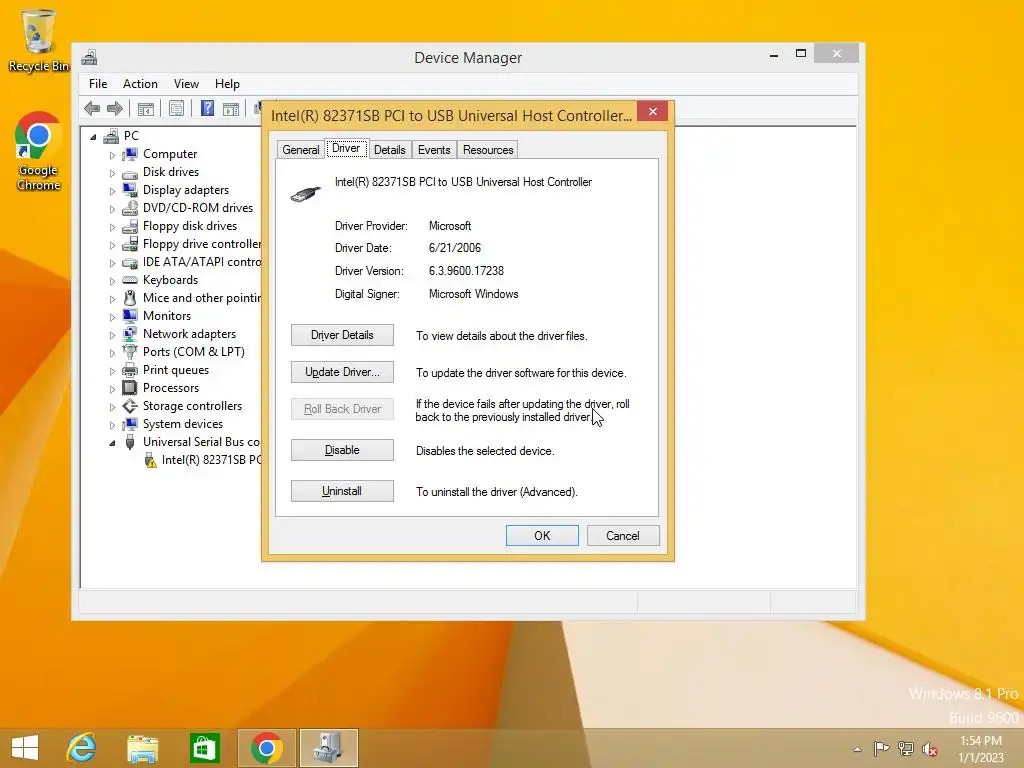Expand the Computer tree node
1024x768 pixels.
pos(112,155)
